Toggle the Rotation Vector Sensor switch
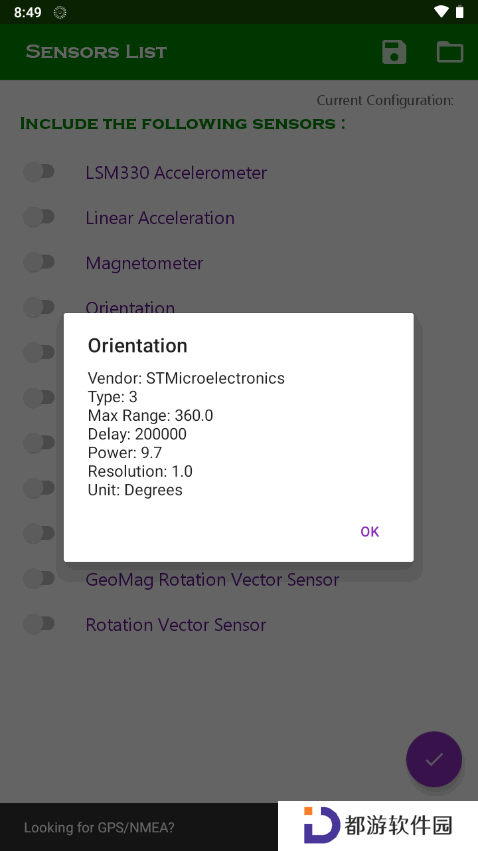The width and height of the screenshot is (478, 851). click(39, 624)
